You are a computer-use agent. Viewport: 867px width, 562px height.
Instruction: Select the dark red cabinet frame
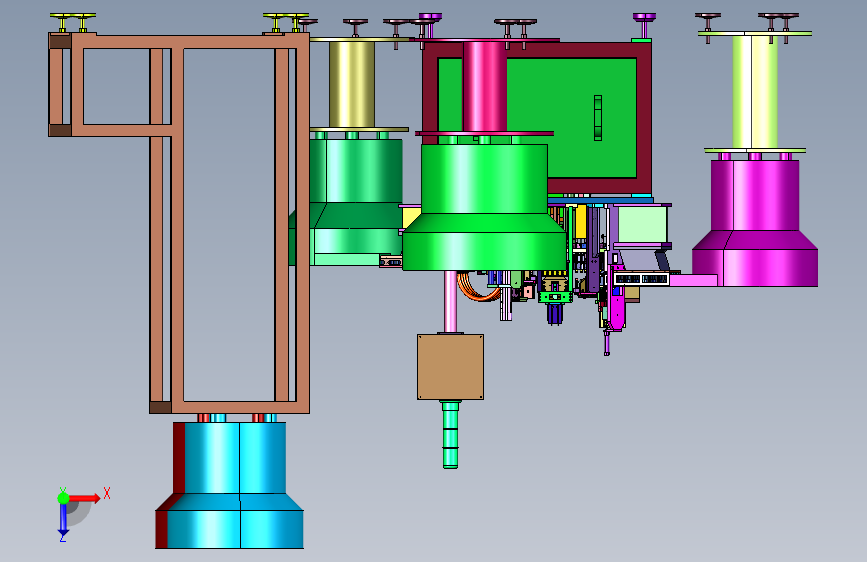click(x=644, y=118)
